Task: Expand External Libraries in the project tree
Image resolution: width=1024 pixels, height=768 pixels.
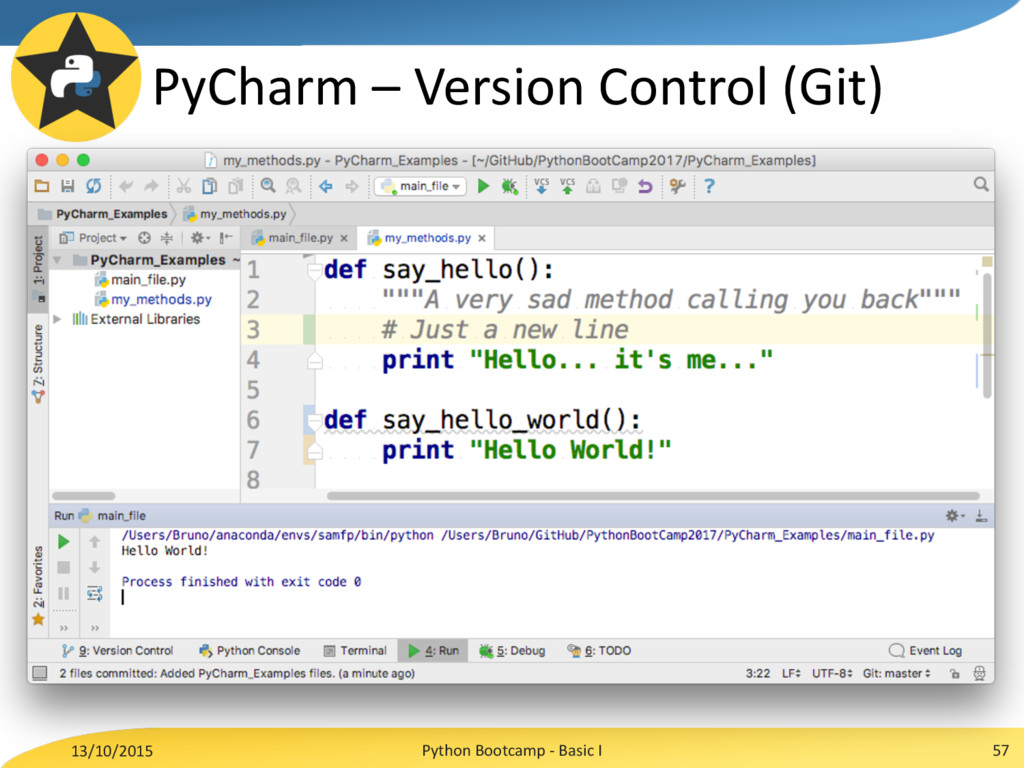Action: 57,319
